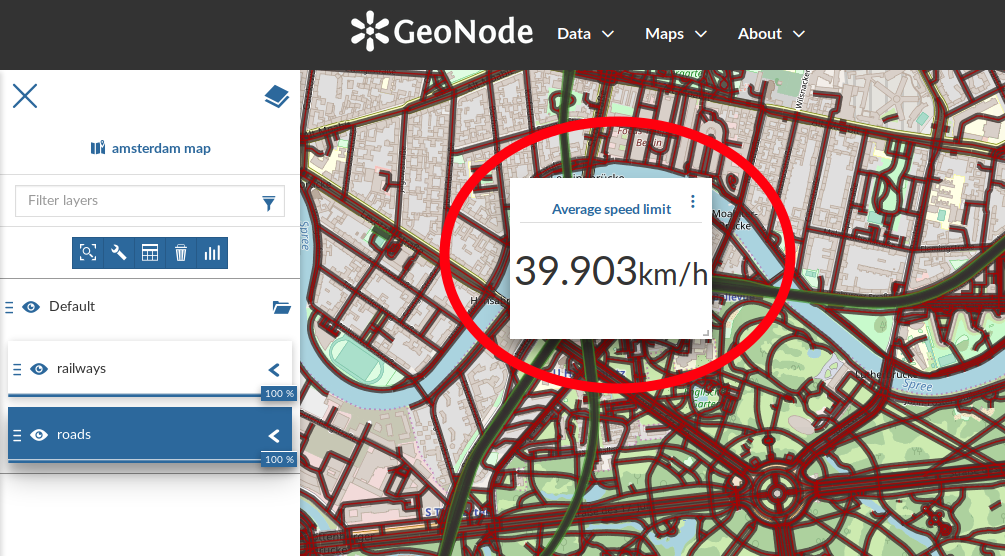Toggle roads layer visibility
This screenshot has height=556, width=1005.
39,435
